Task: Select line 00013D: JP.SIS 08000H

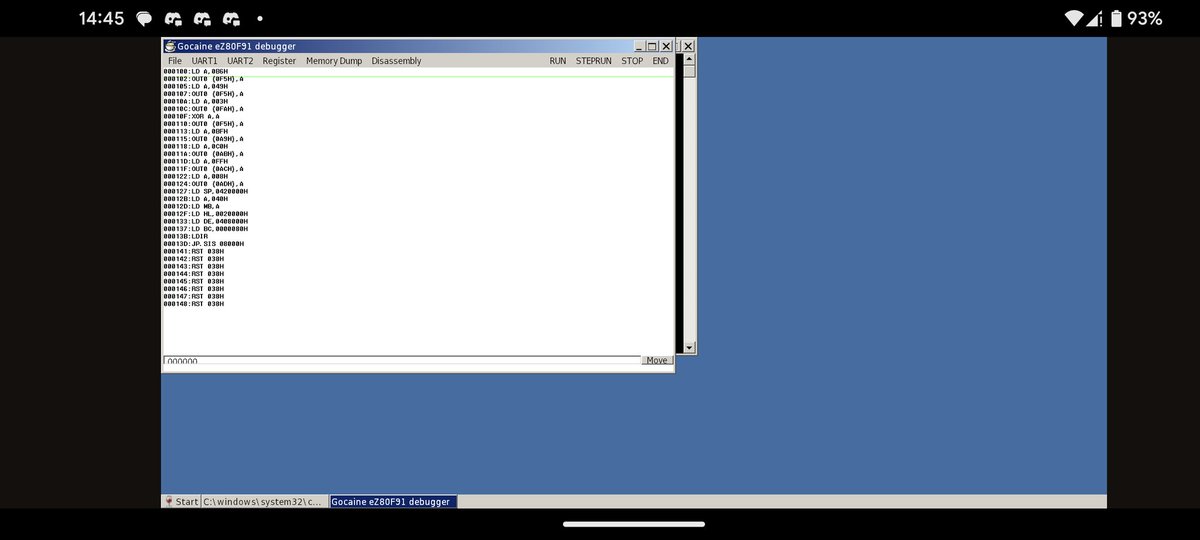Action: click(x=204, y=244)
